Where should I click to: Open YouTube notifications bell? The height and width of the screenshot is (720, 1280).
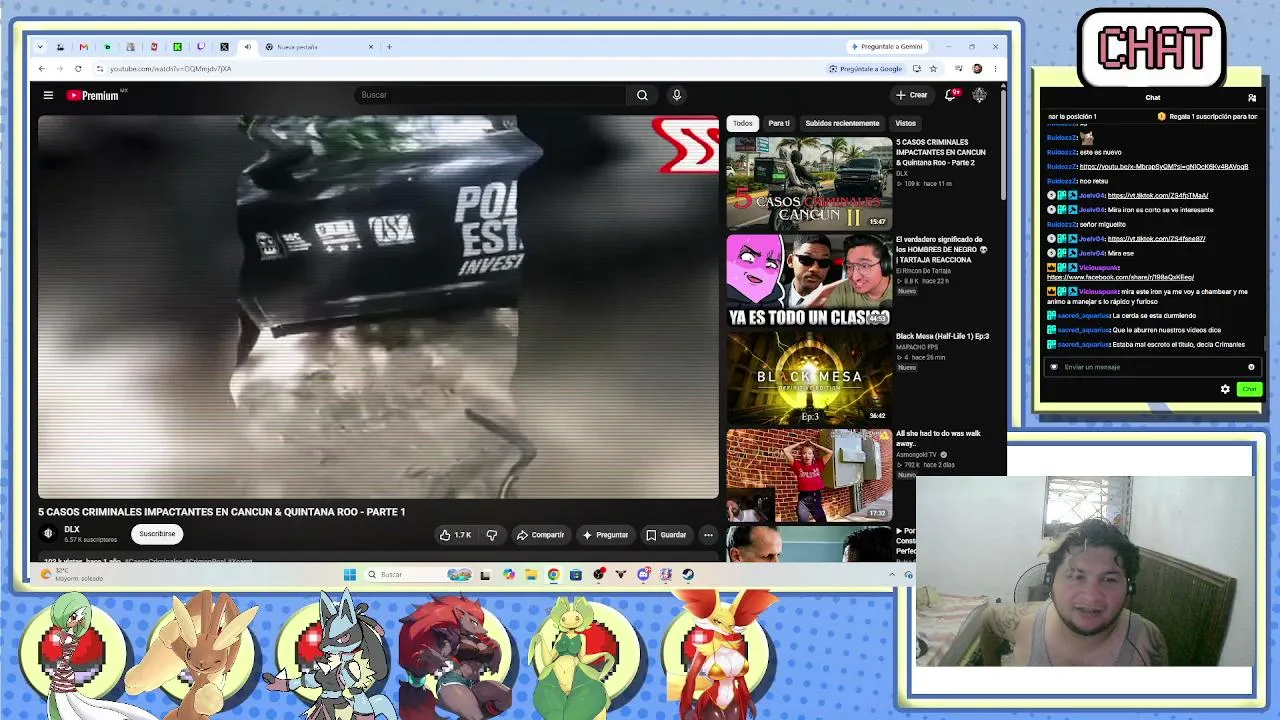click(951, 95)
